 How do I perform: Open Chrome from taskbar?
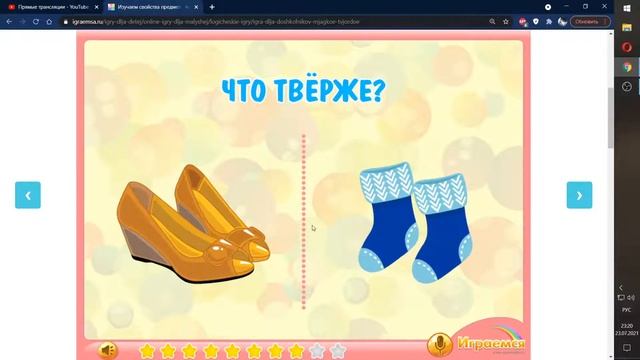pos(627,67)
